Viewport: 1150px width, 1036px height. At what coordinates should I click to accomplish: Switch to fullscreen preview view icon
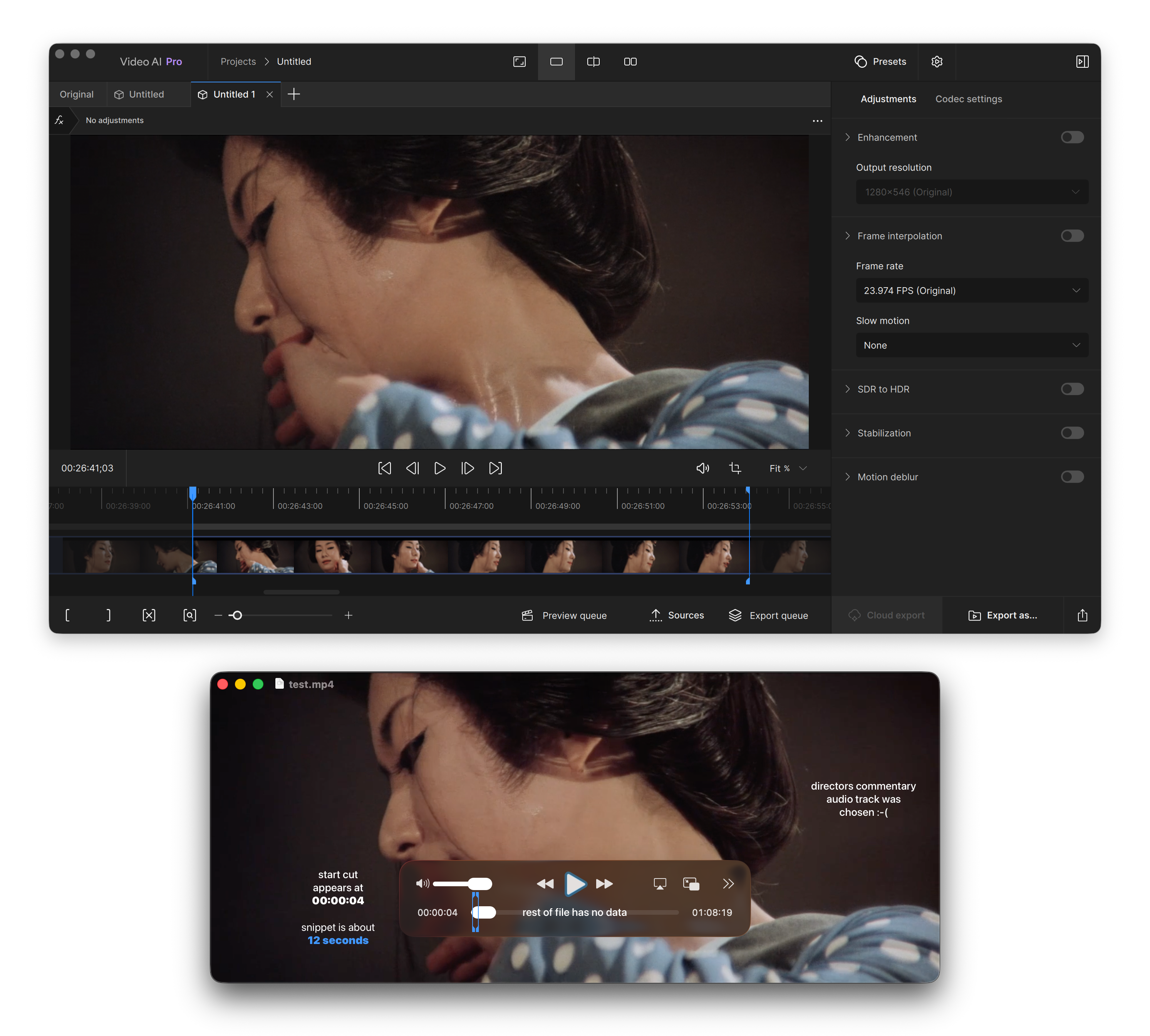(519, 62)
